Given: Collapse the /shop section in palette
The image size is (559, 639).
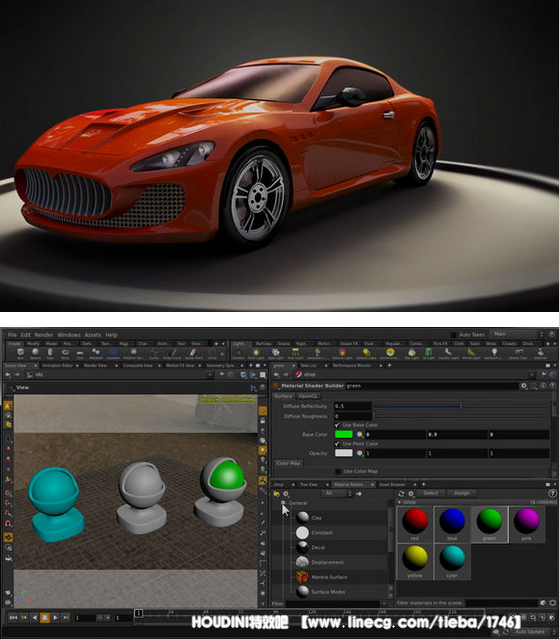Looking at the screenshot, I should click(399, 502).
